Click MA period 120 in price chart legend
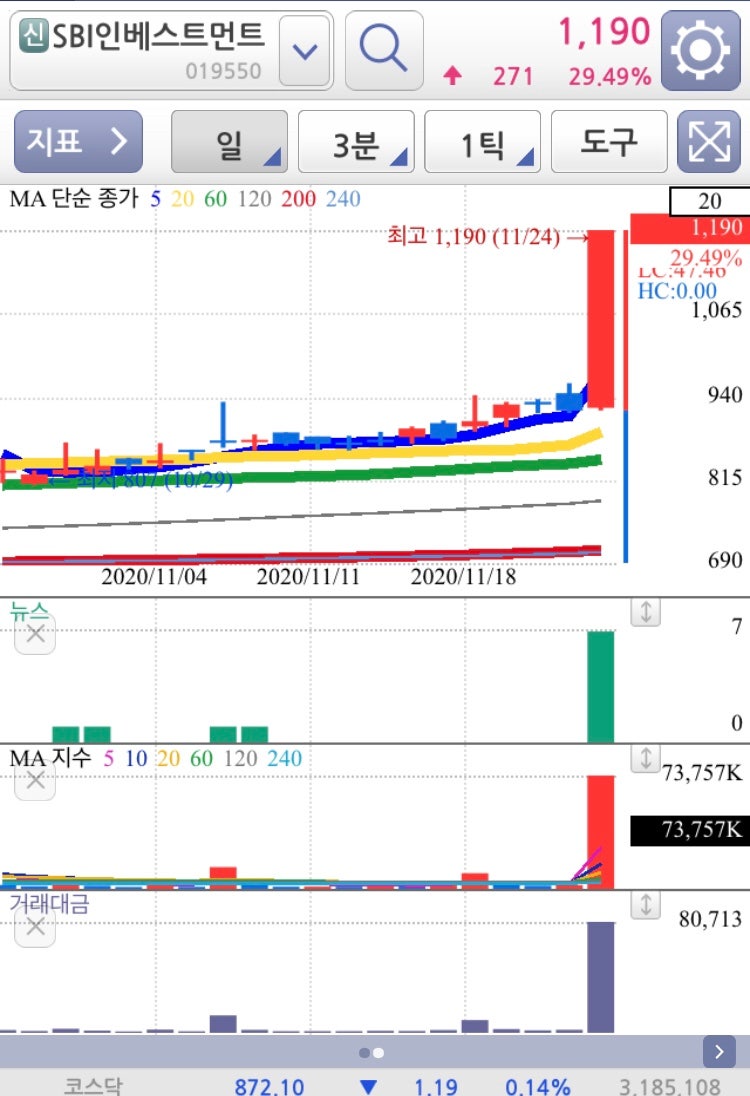Image resolution: width=750 pixels, height=1096 pixels. pos(254,199)
